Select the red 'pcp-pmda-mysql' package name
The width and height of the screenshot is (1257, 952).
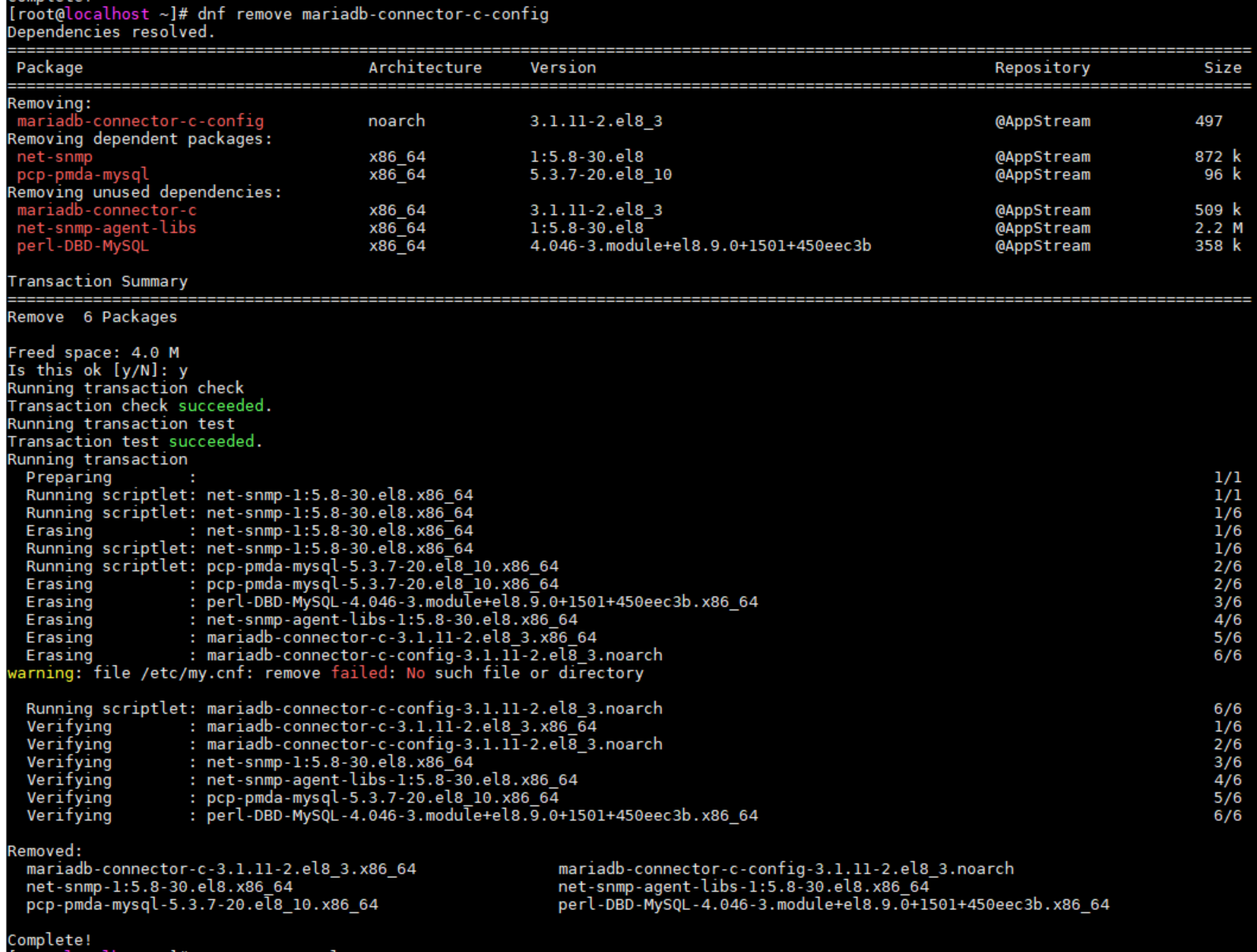coord(83,175)
